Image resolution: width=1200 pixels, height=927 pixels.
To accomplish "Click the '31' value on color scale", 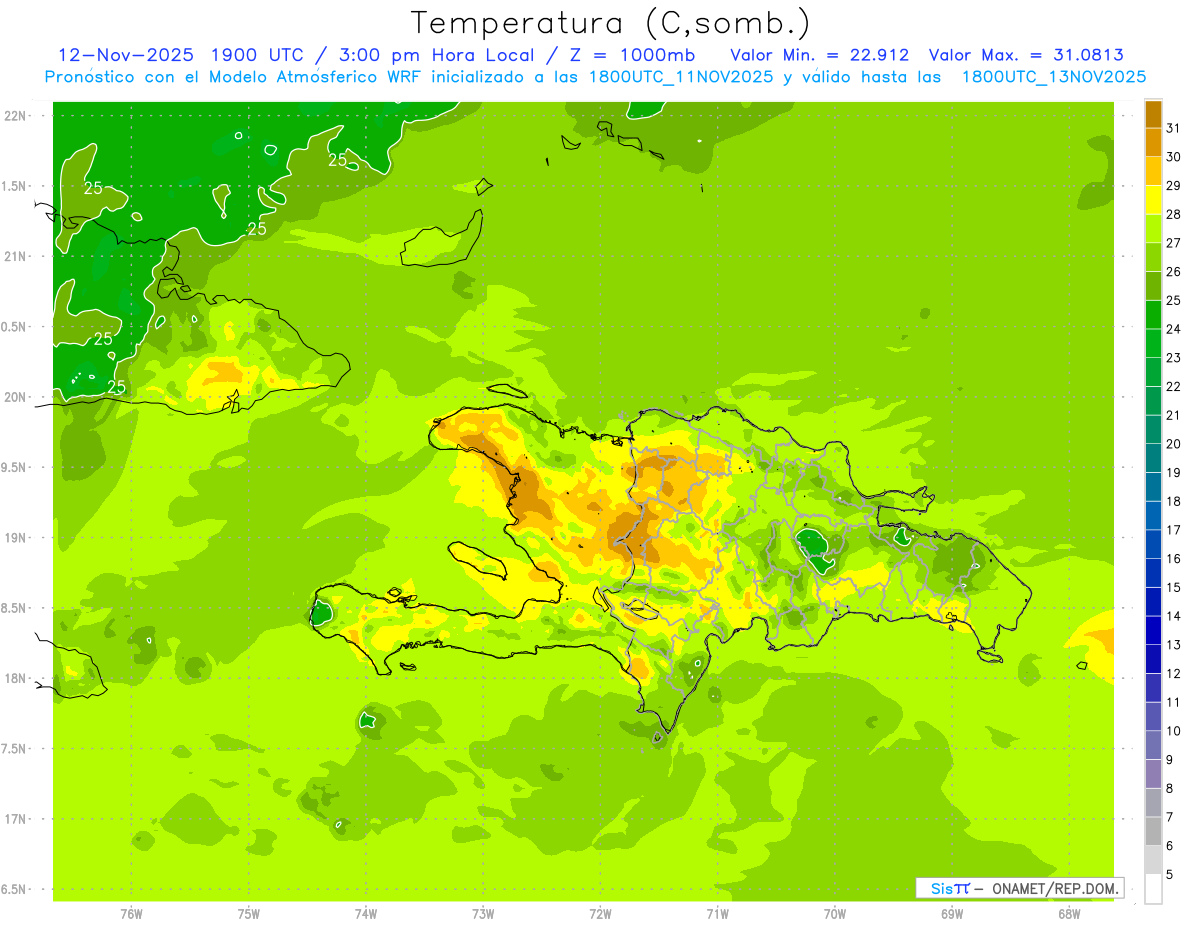I will (1173, 128).
